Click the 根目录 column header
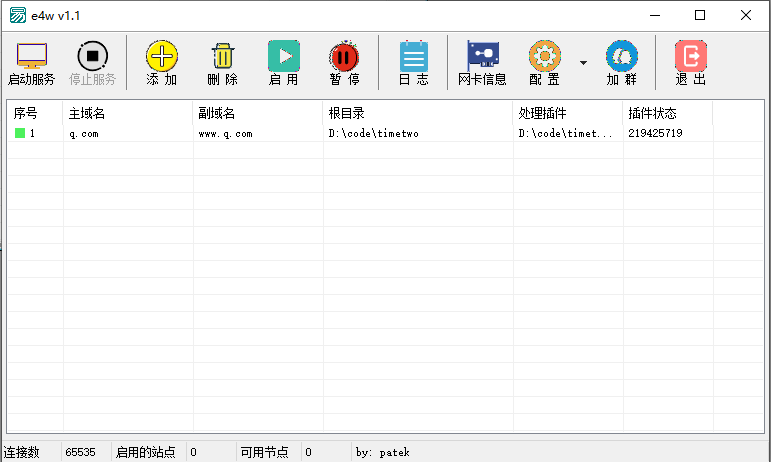 [418, 113]
